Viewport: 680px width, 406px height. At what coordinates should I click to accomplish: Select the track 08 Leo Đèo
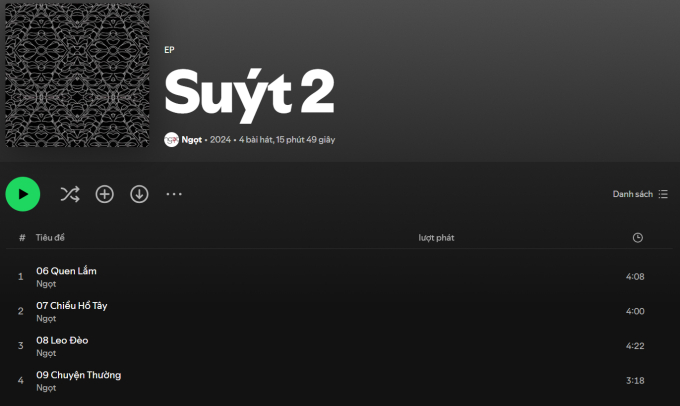62,341
